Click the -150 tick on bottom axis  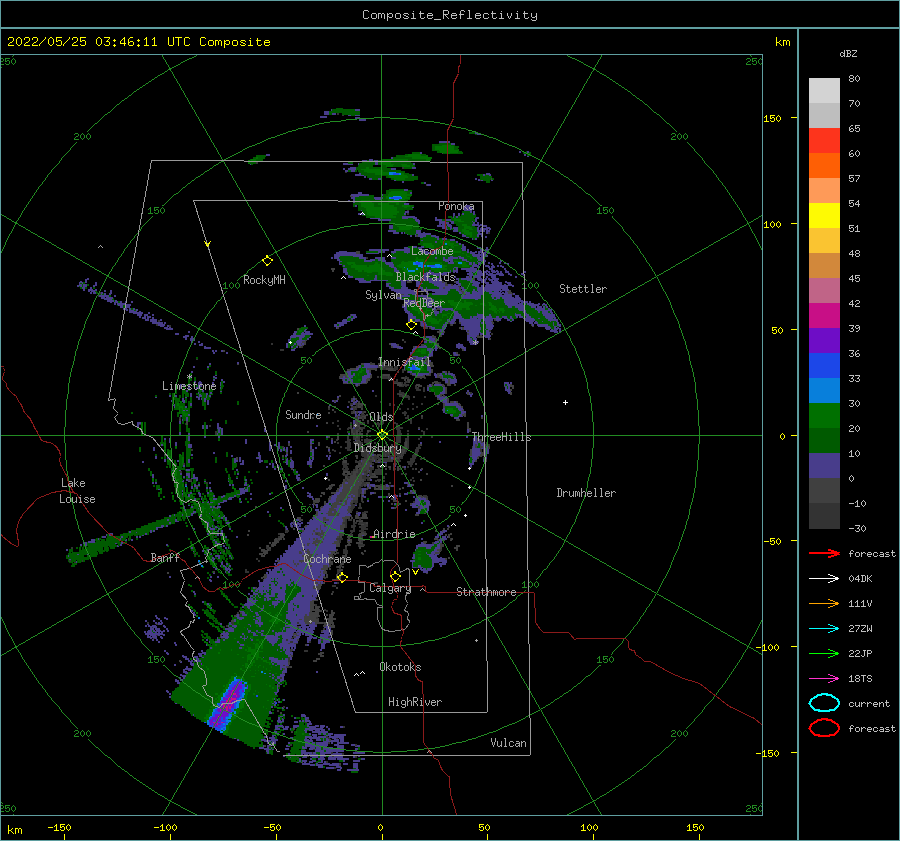pyautogui.click(x=59, y=827)
